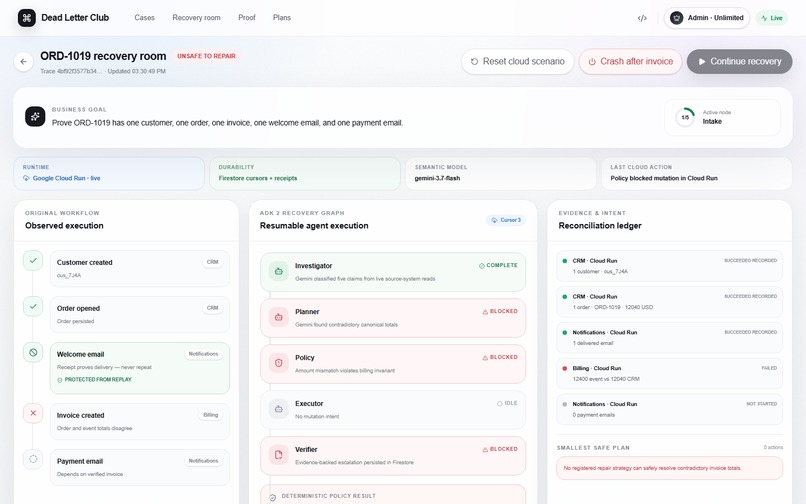The image size is (806, 504).
Task: Go back using the arrow button
Action: pos(24,62)
